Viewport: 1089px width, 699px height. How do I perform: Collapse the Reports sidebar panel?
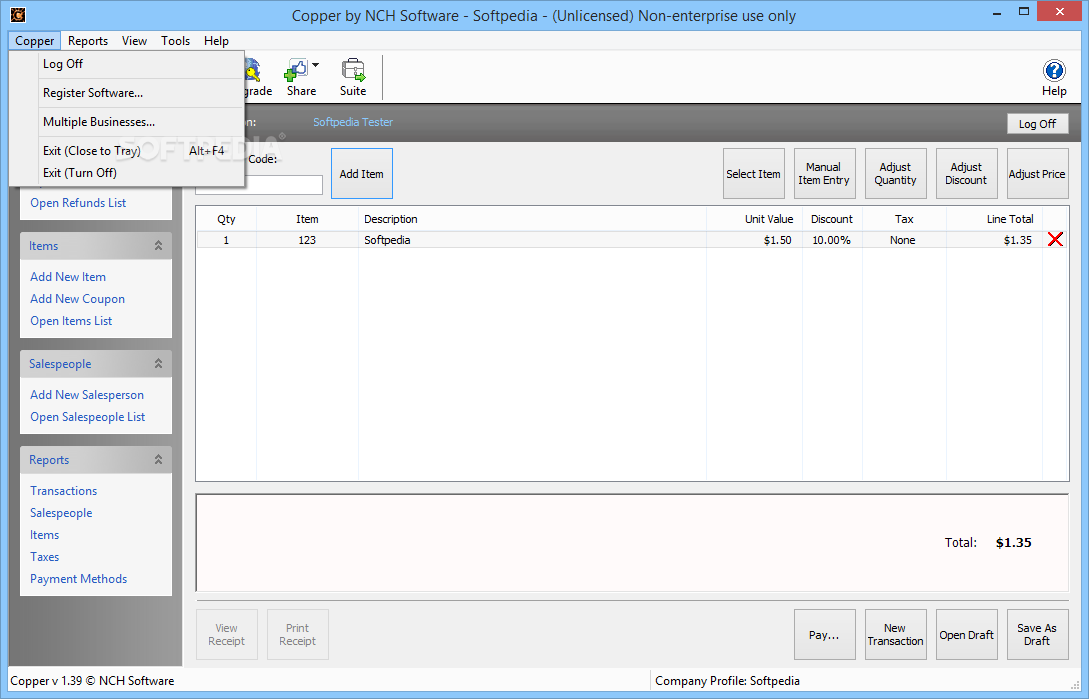[x=158, y=460]
